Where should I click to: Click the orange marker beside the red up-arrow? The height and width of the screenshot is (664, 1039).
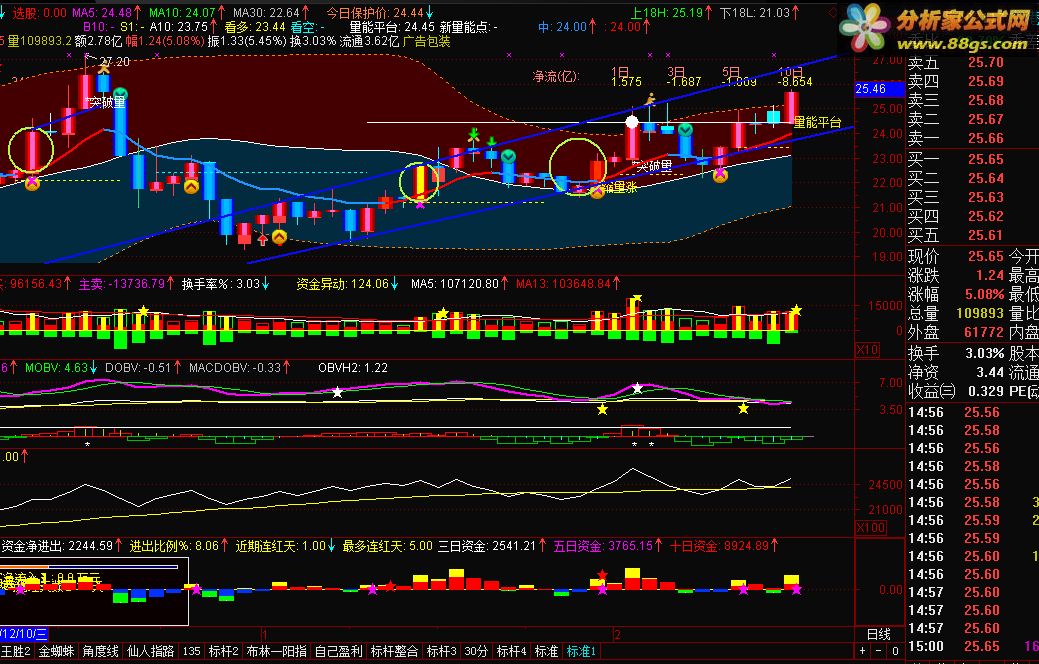(280, 237)
